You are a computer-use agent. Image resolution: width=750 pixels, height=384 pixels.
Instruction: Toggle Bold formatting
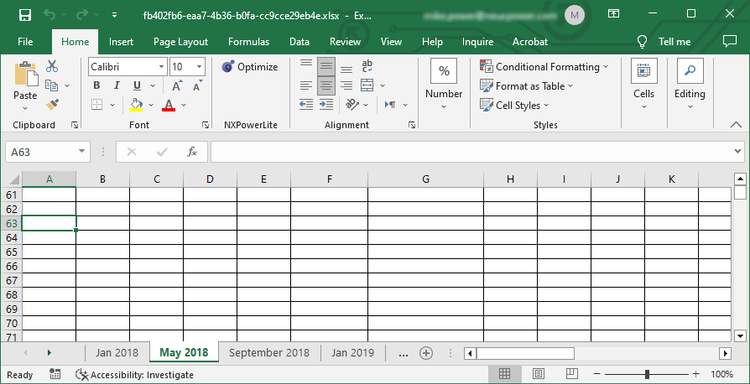(x=97, y=86)
